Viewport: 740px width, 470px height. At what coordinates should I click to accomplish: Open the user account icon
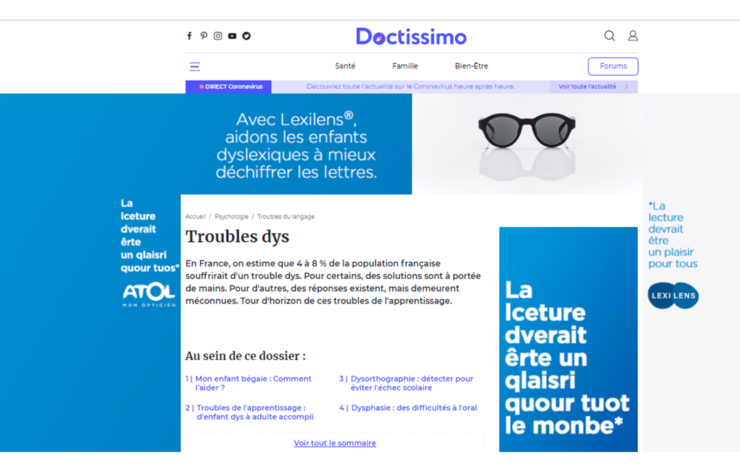pos(632,36)
